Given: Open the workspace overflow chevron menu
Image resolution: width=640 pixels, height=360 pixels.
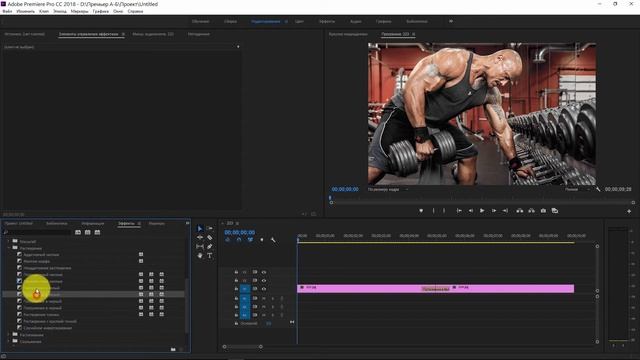Looking at the screenshot, I should click(x=451, y=21).
